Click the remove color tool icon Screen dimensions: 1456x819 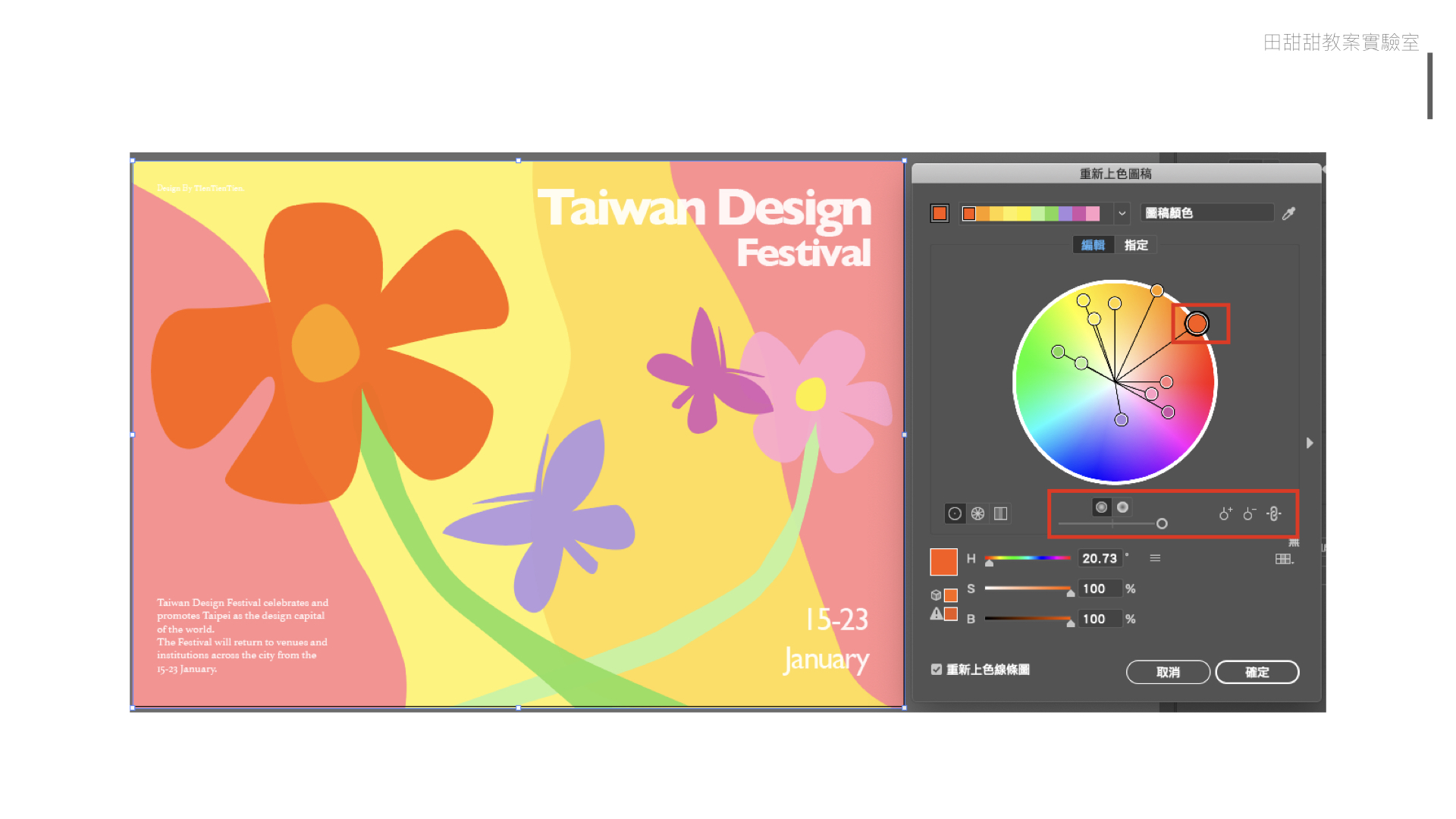1250,513
